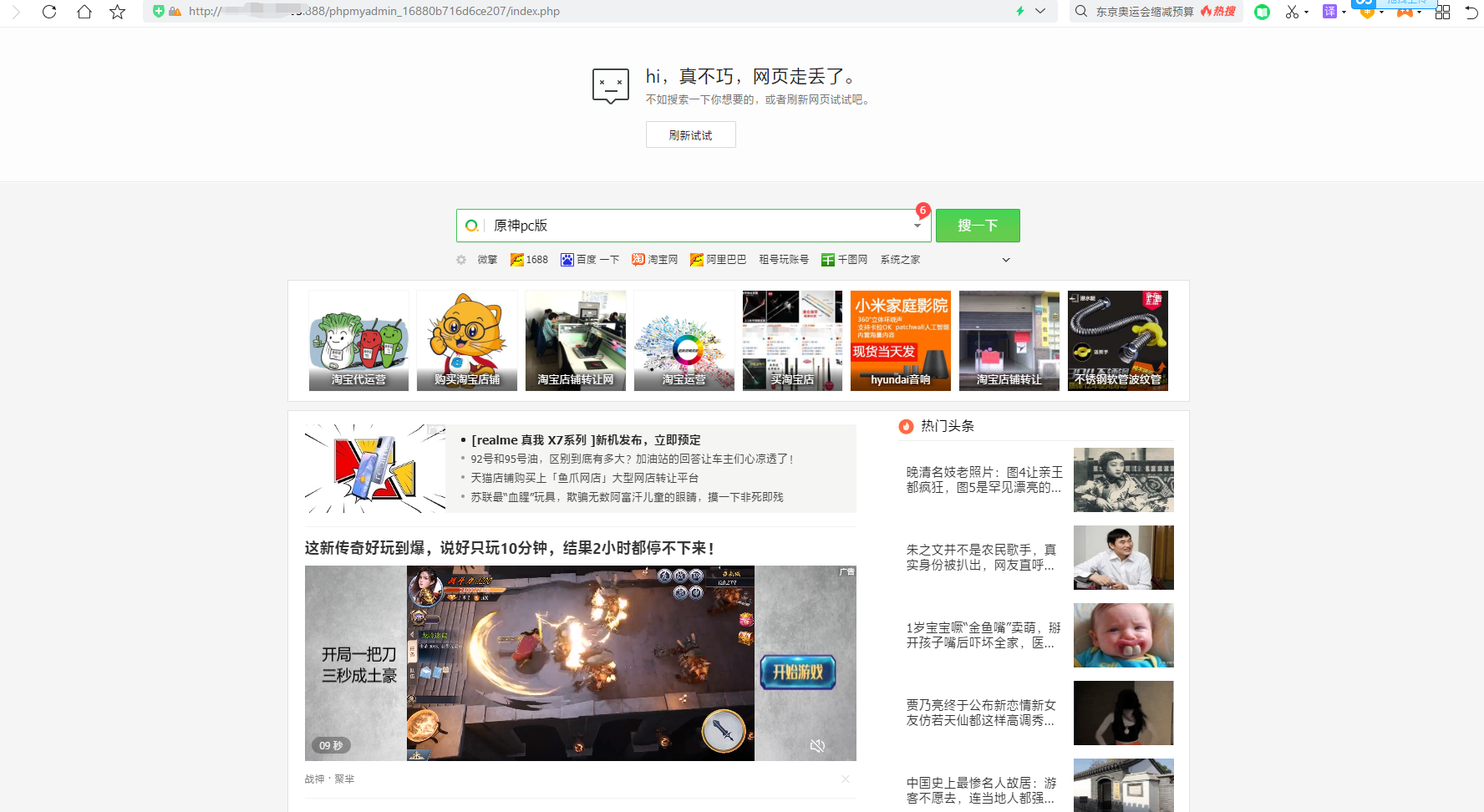Image resolution: width=1484 pixels, height=812 pixels.
Task: Open the 92号和95号油 article link
Action: tap(632, 459)
